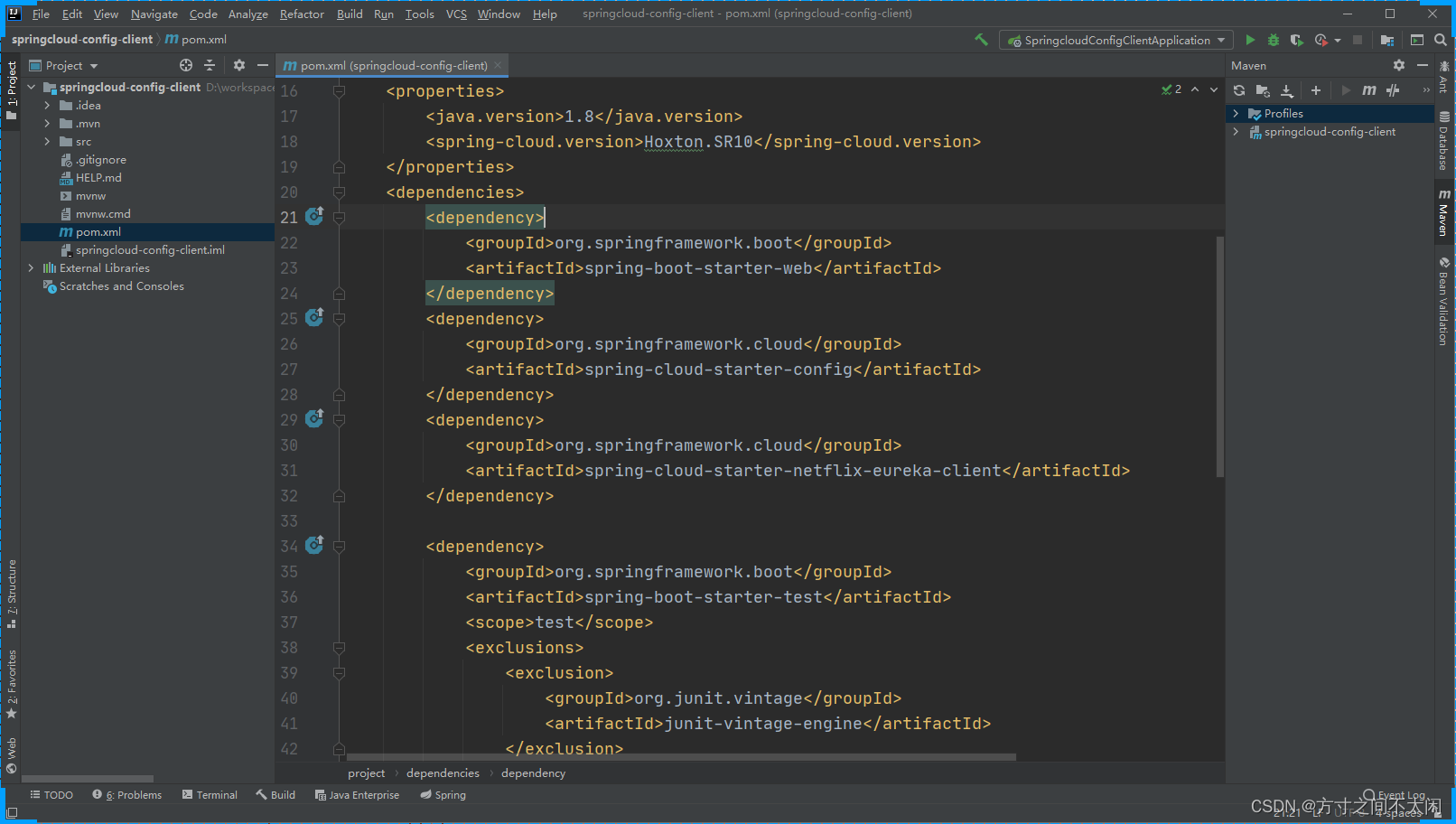
Task: Open the run configuration dropdown
Action: pyautogui.click(x=1115, y=40)
